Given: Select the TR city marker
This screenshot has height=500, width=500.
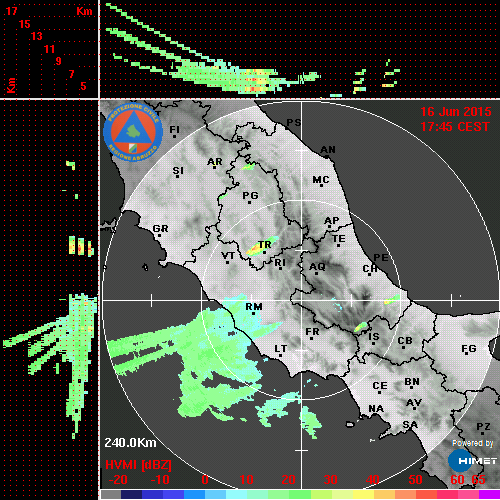Looking at the screenshot, I should (x=264, y=252).
